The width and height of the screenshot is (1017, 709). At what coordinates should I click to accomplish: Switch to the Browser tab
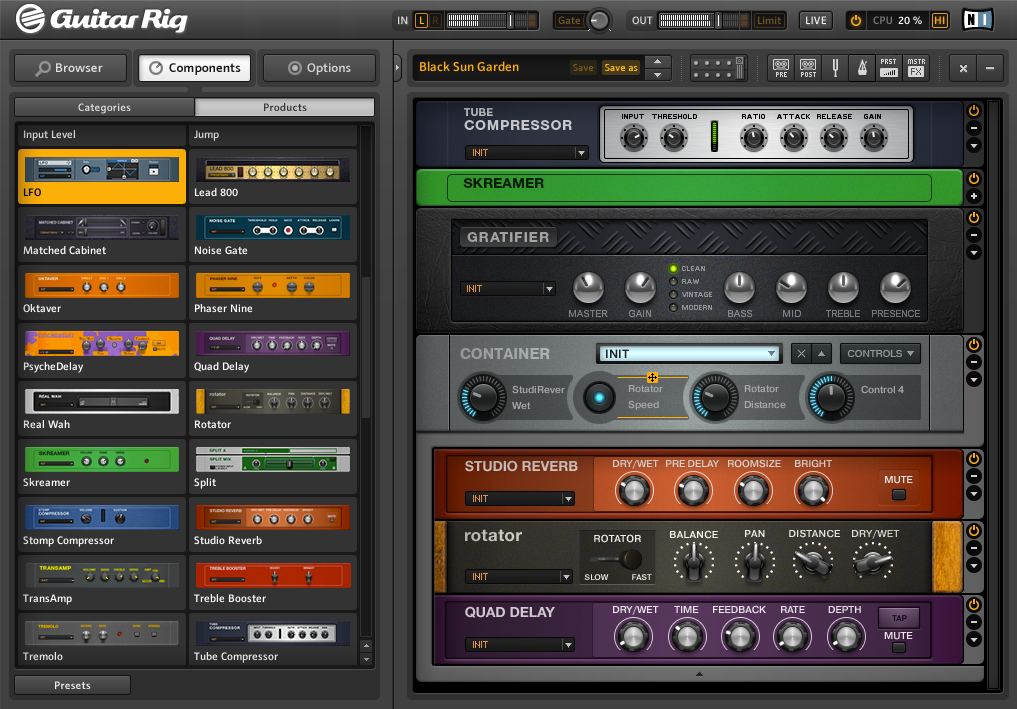(x=70, y=68)
